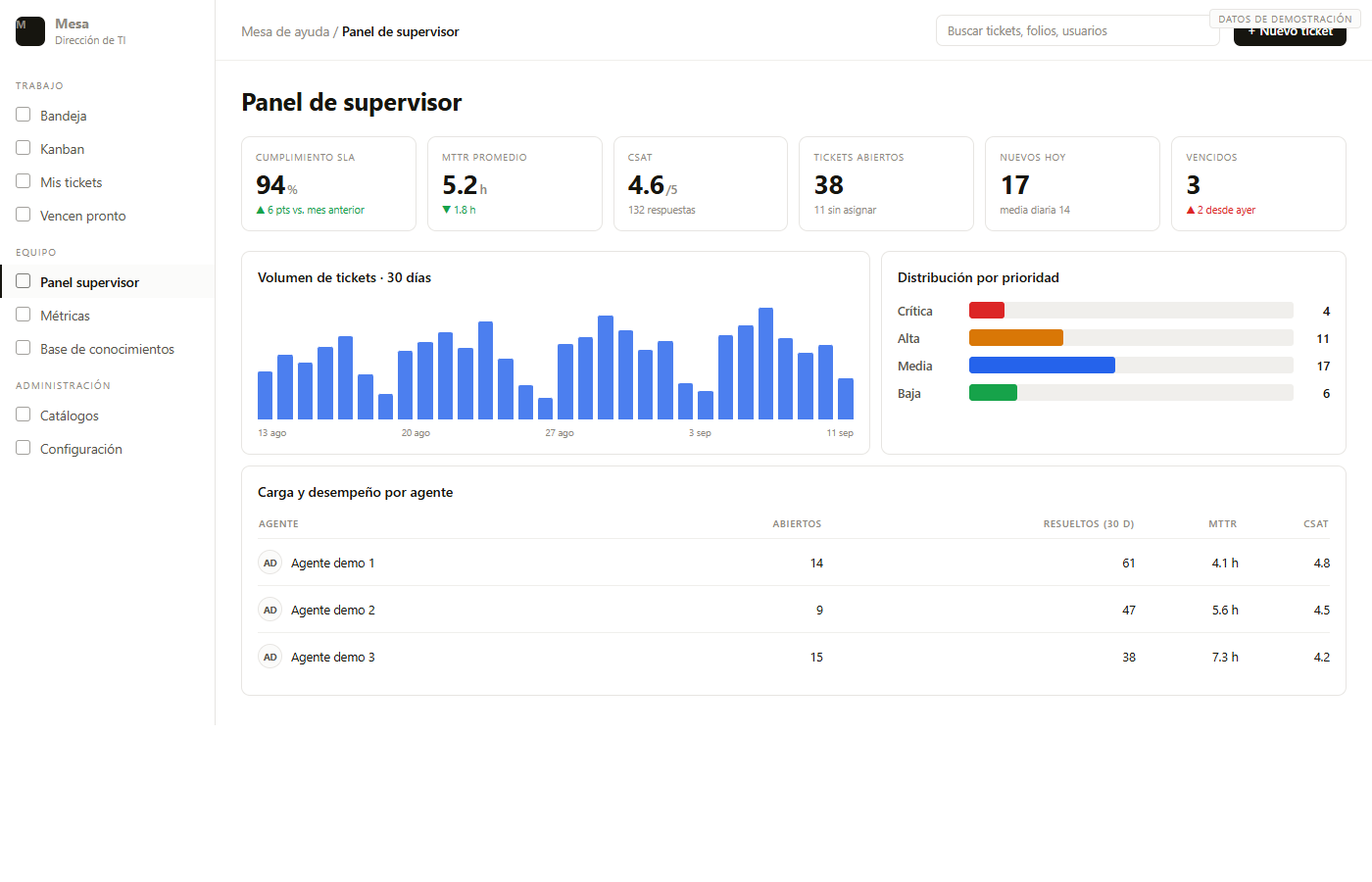Click the AD avatar of Agente demo 1
The height and width of the screenshot is (882, 1372).
pyautogui.click(x=270, y=563)
